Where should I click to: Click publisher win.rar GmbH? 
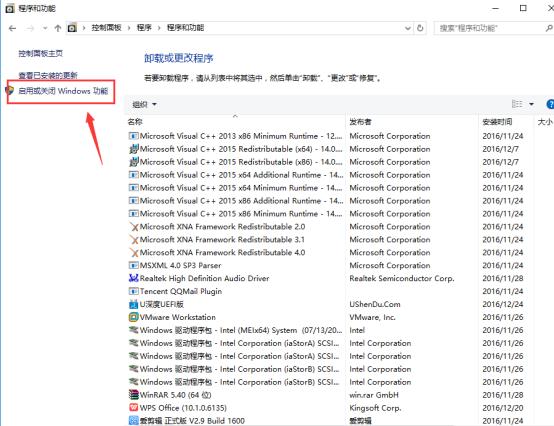(x=374, y=395)
